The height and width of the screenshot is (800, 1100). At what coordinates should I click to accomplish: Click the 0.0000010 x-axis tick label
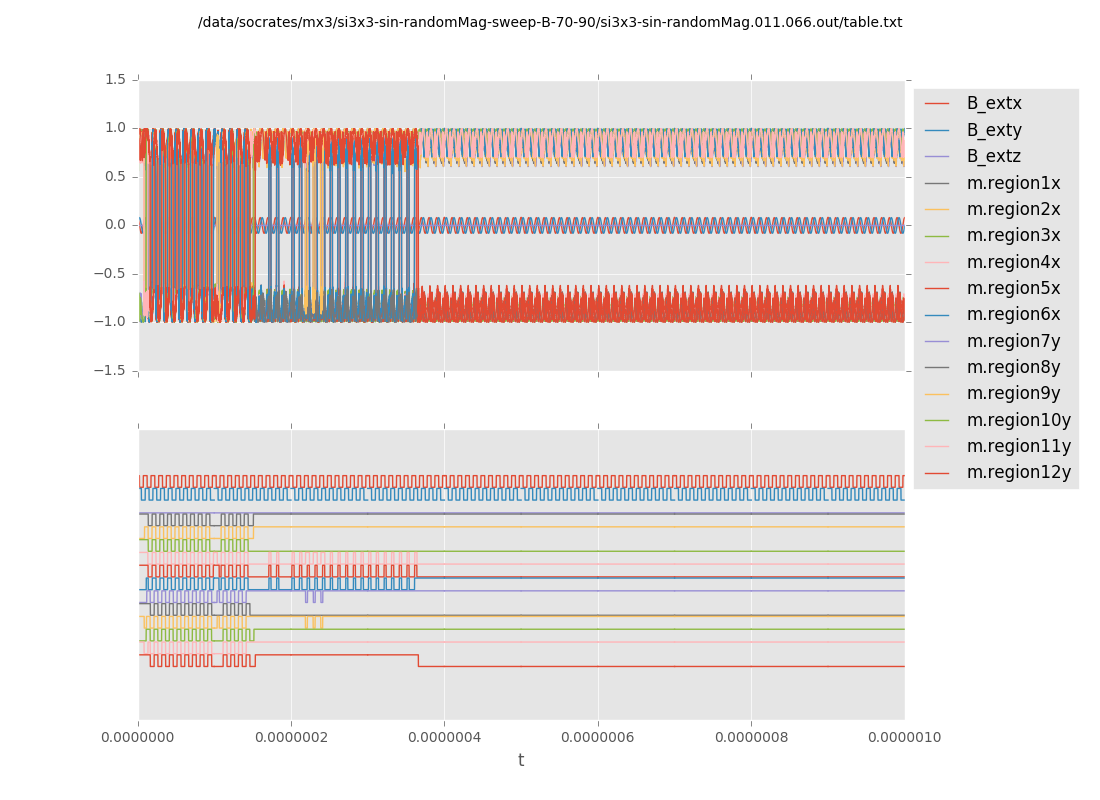pos(904,738)
